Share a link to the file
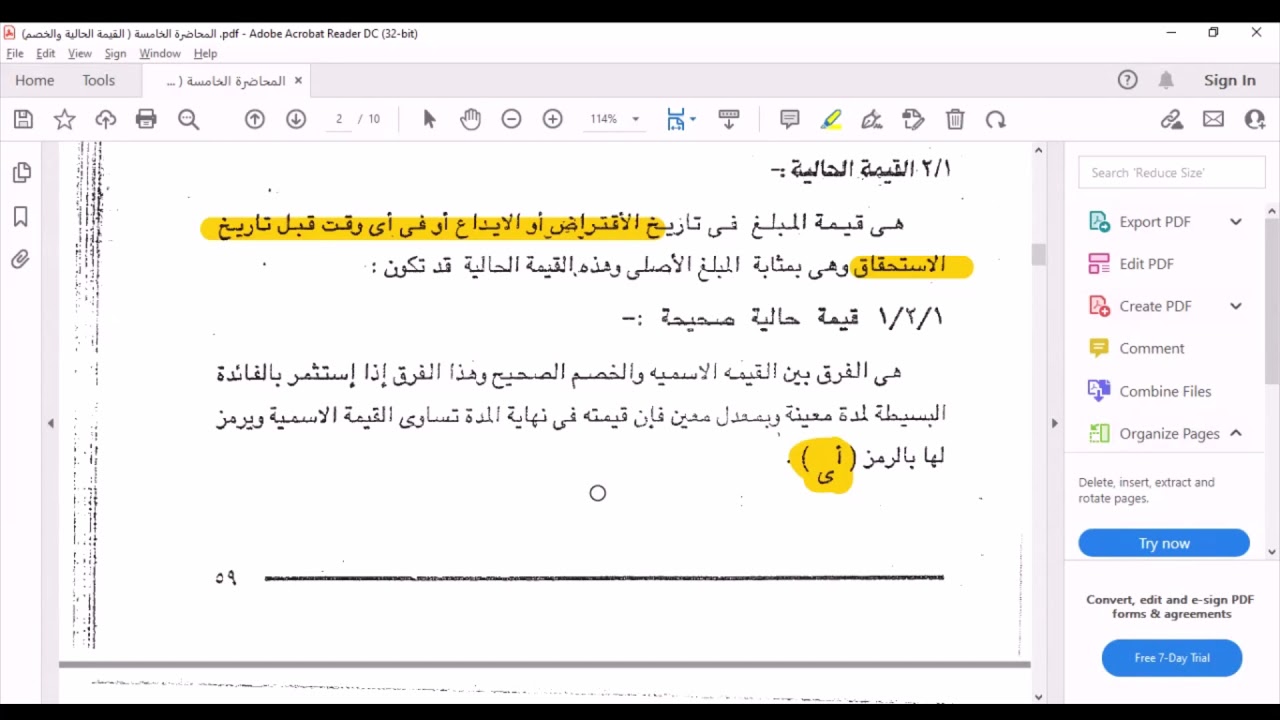This screenshot has width=1280, height=720. 1172,119
